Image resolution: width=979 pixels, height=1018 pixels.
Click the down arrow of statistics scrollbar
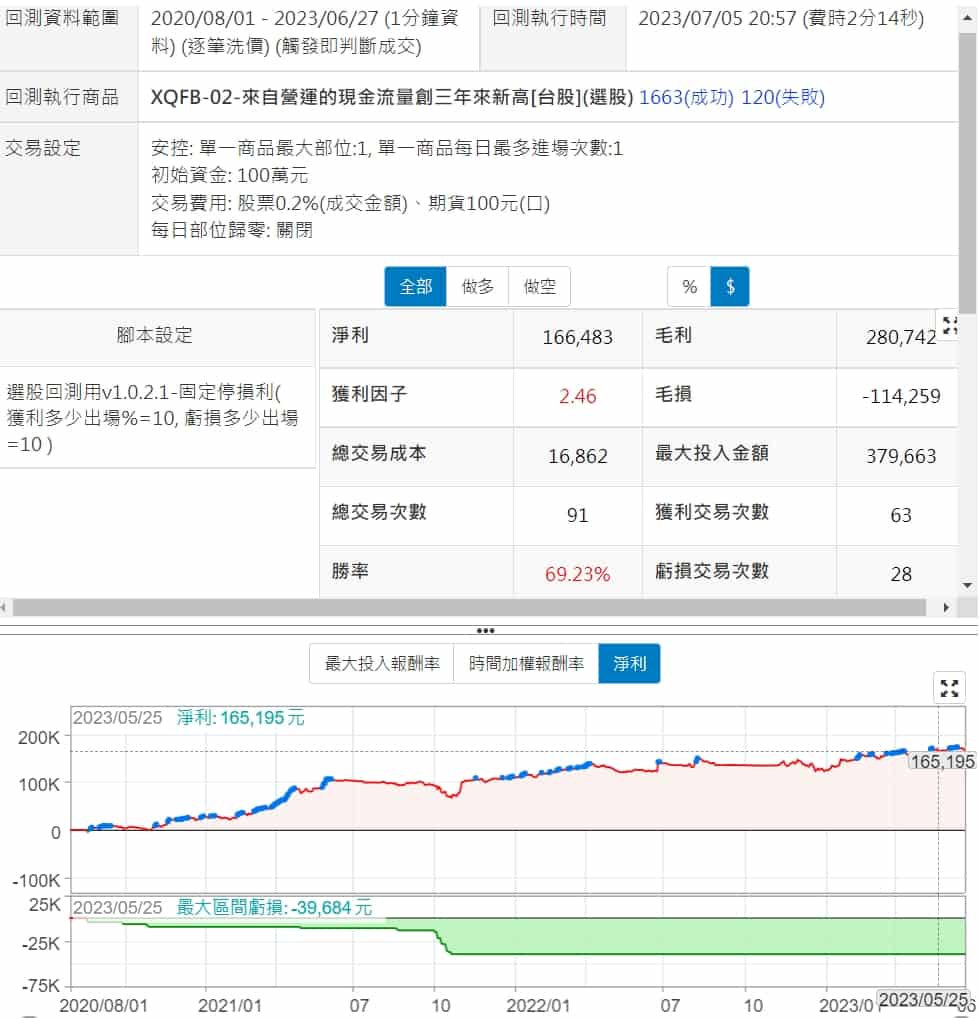click(967, 585)
